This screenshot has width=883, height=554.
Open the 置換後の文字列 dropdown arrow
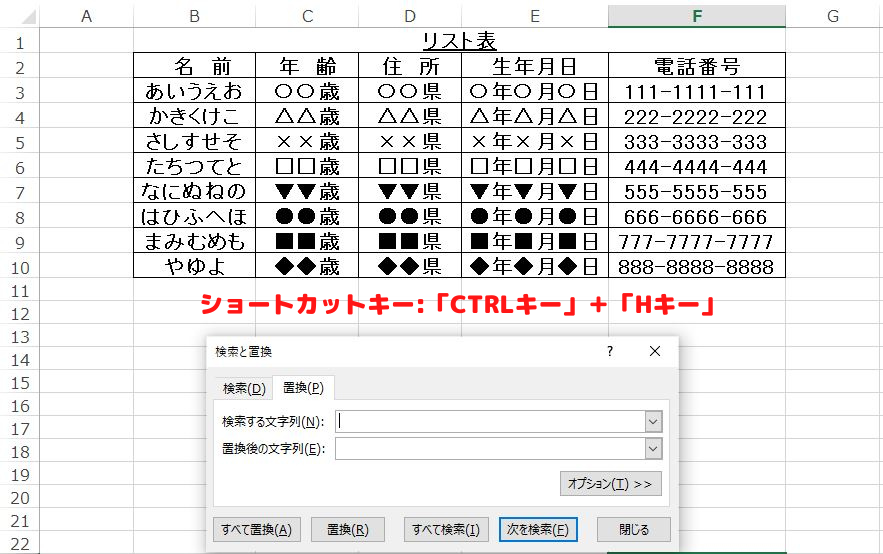coord(653,448)
